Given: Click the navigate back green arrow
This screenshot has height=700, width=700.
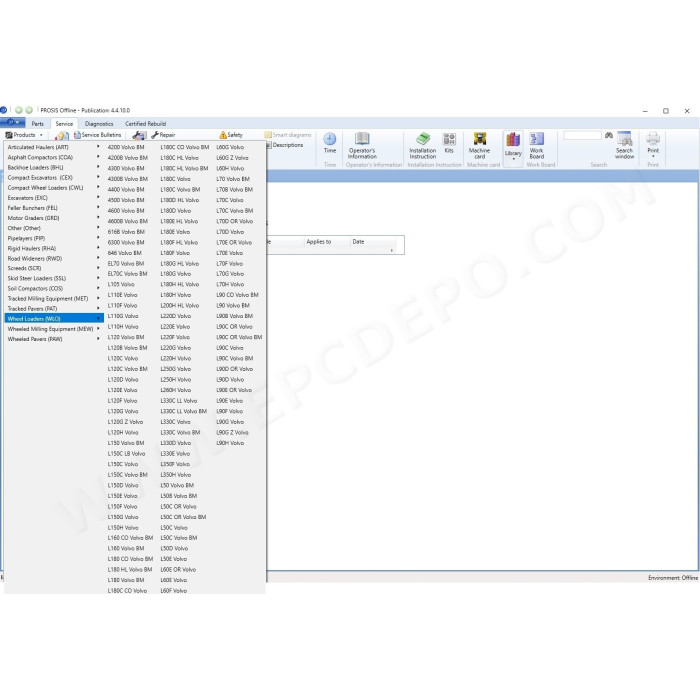Looking at the screenshot, I should pyautogui.click(x=19, y=110).
